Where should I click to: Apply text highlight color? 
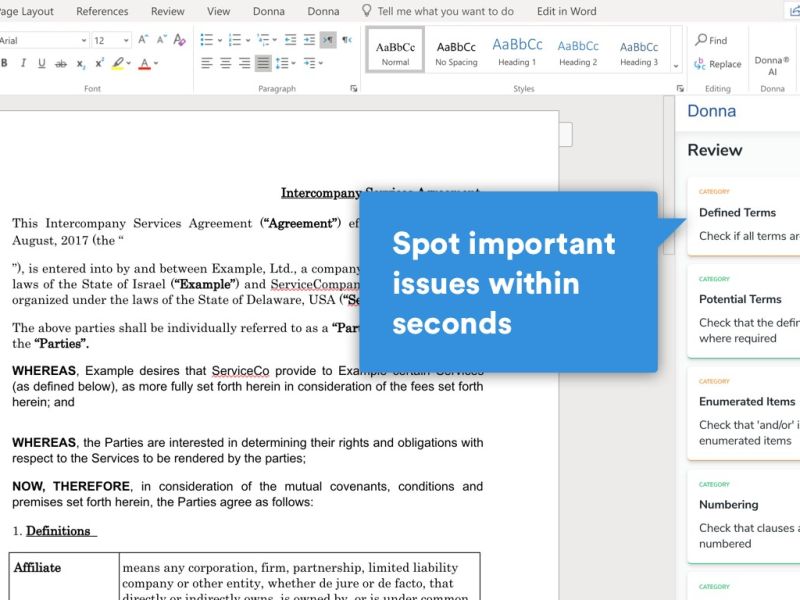tap(118, 63)
